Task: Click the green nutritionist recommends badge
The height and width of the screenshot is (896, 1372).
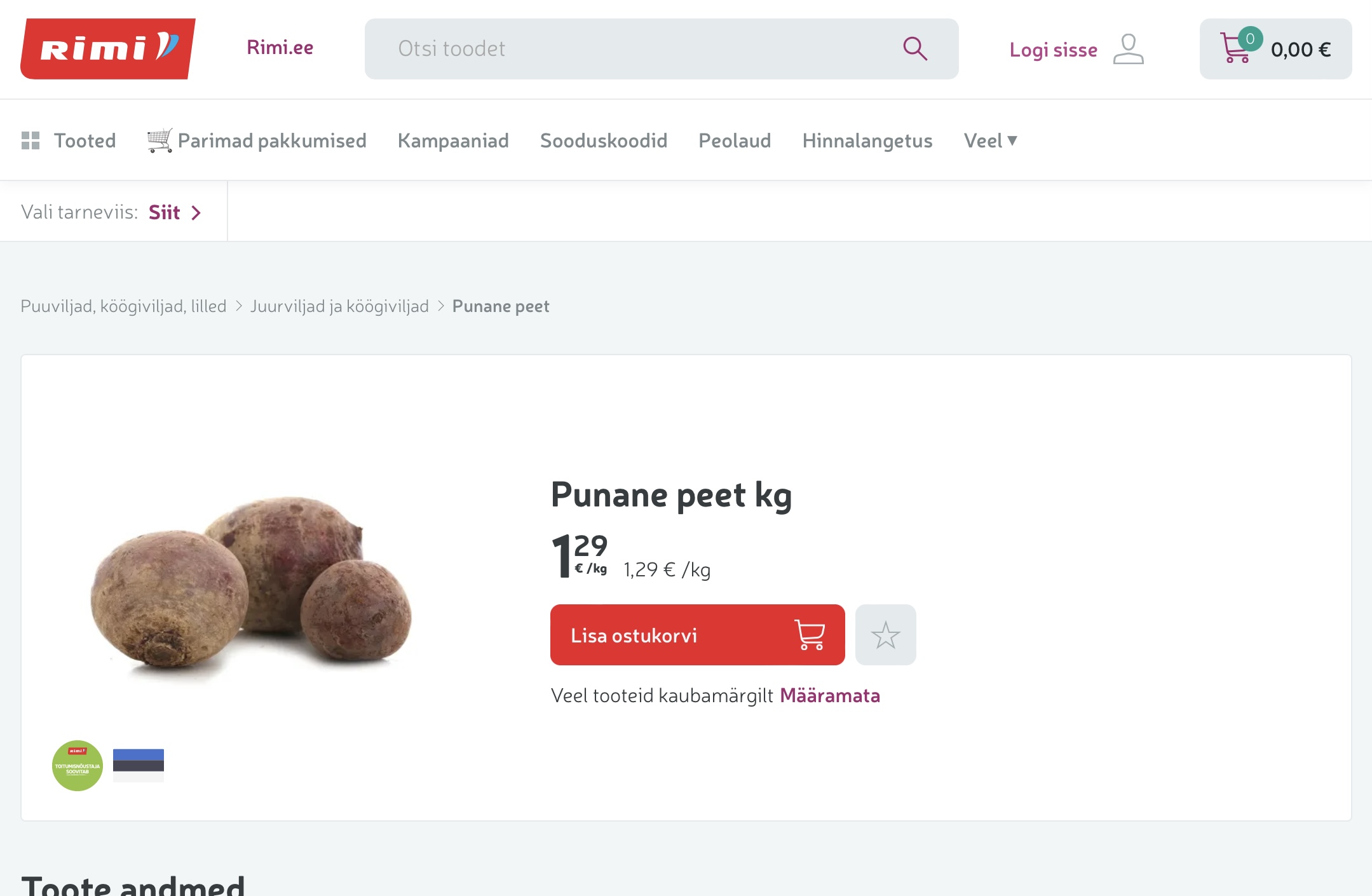Action: point(78,765)
